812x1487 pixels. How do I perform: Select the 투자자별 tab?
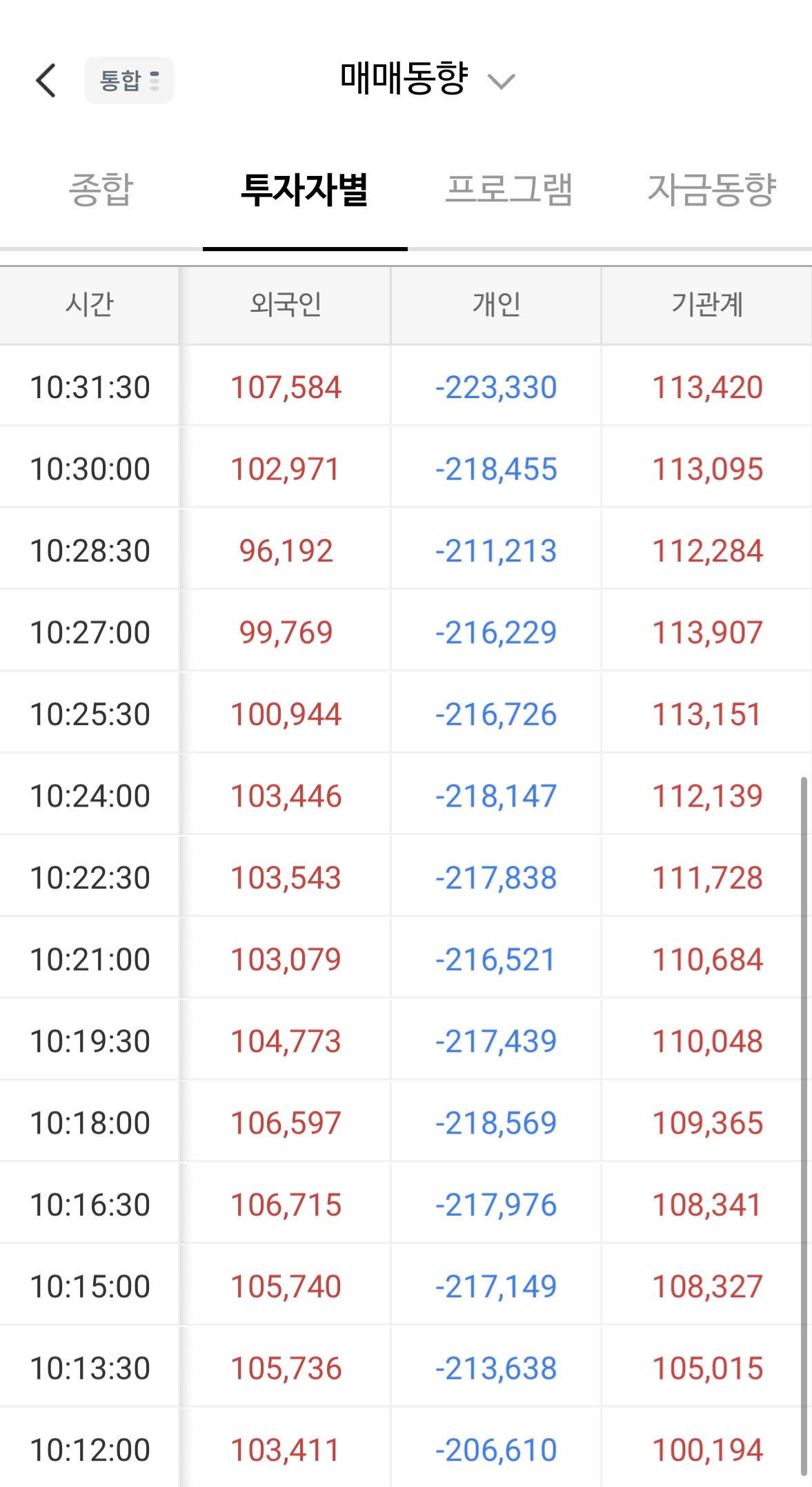(x=305, y=190)
